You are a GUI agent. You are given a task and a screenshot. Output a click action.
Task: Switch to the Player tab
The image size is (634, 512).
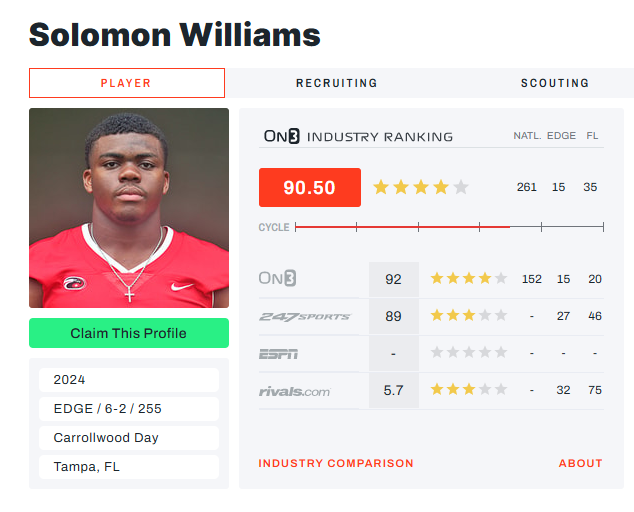[x=126, y=83]
